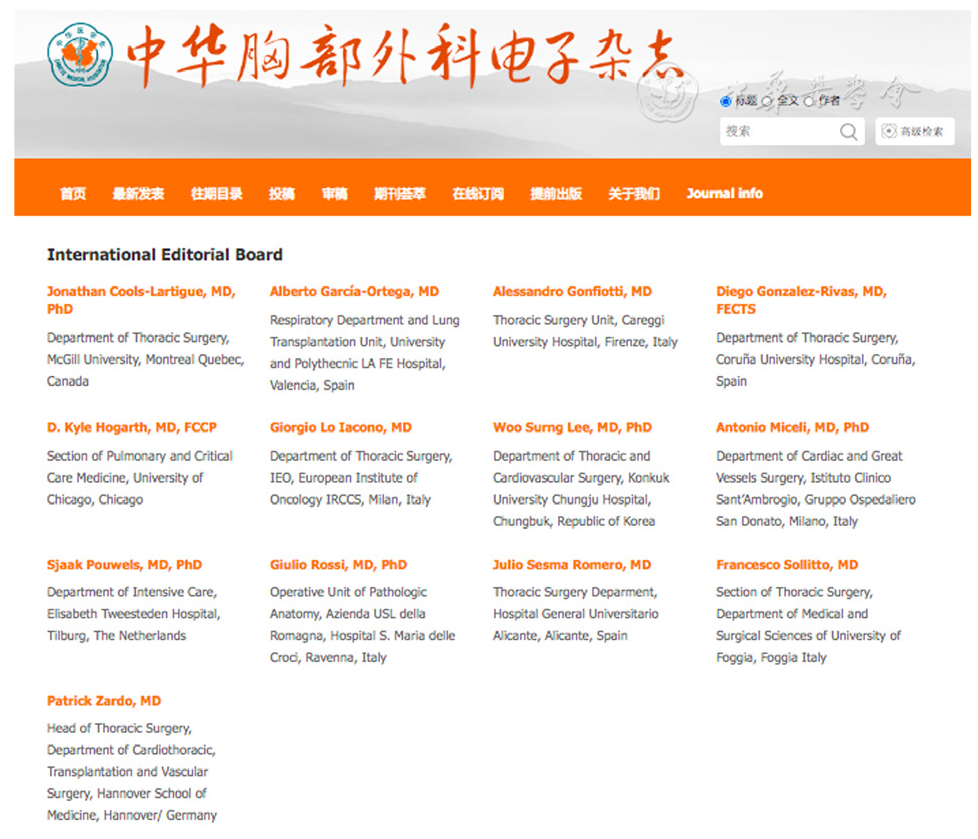Open the Journal info menu item
978x839 pixels.
tap(724, 194)
